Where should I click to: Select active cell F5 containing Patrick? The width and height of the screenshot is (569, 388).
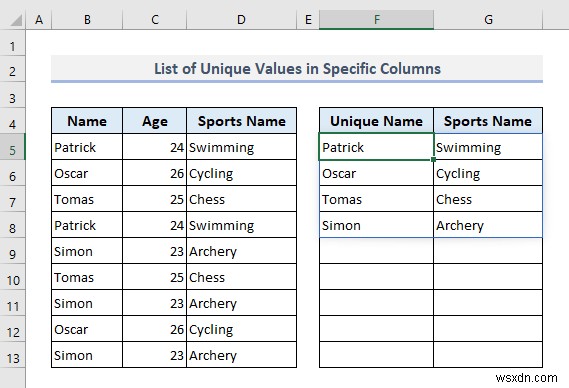pos(377,147)
